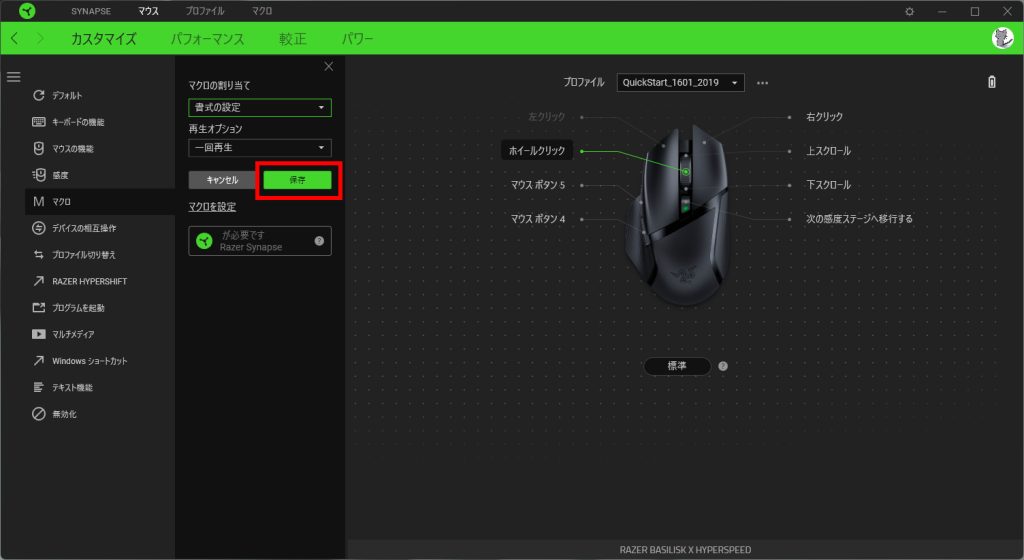This screenshot has height=560, width=1024.
Task: Open the user avatar profile icon
Action: 1002,38
